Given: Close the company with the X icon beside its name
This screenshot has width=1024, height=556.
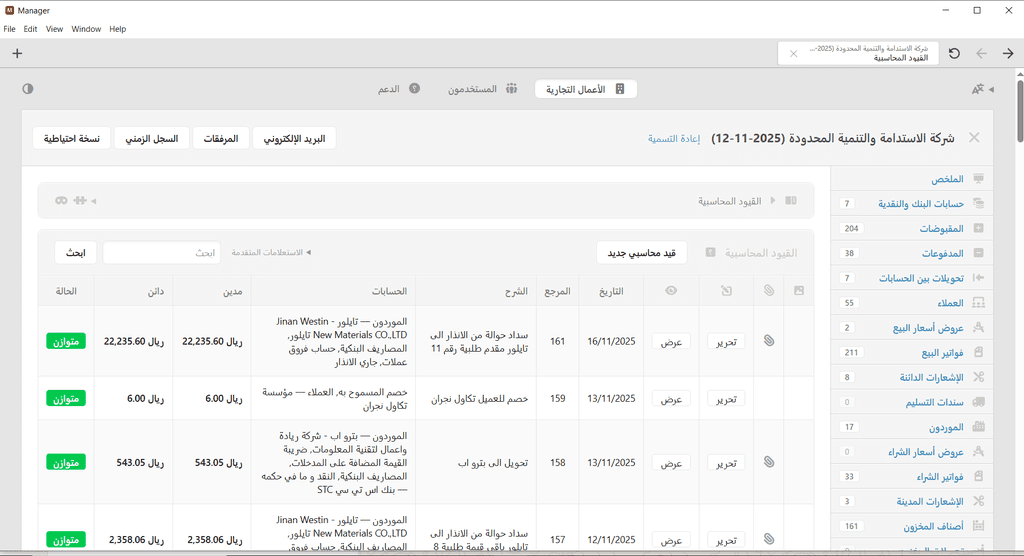Looking at the screenshot, I should click(x=974, y=138).
